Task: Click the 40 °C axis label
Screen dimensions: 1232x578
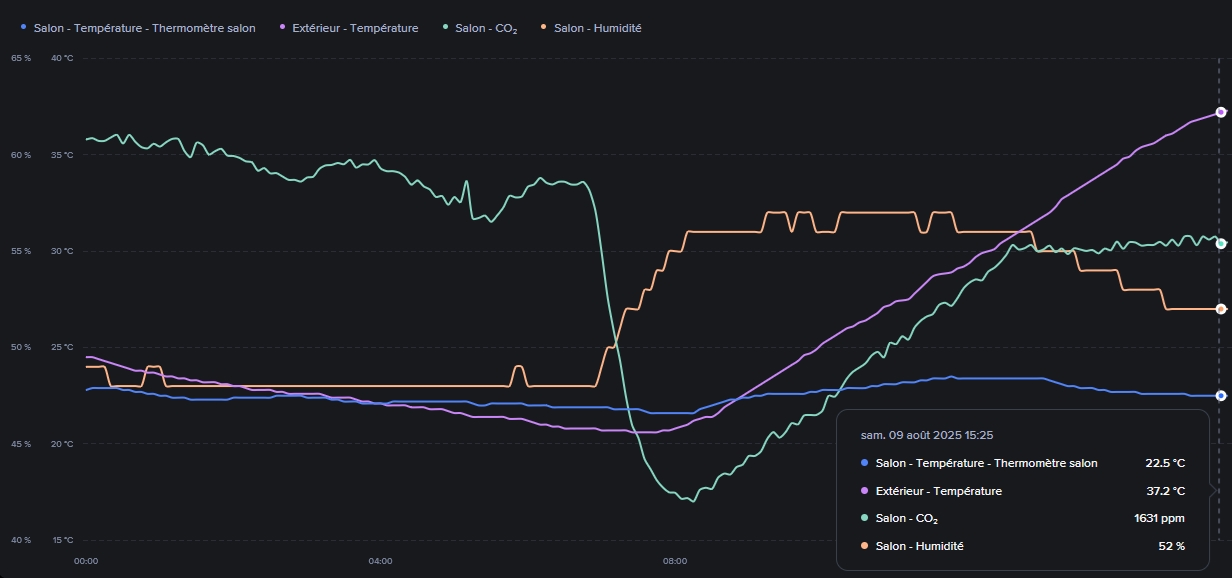Action: (x=62, y=58)
